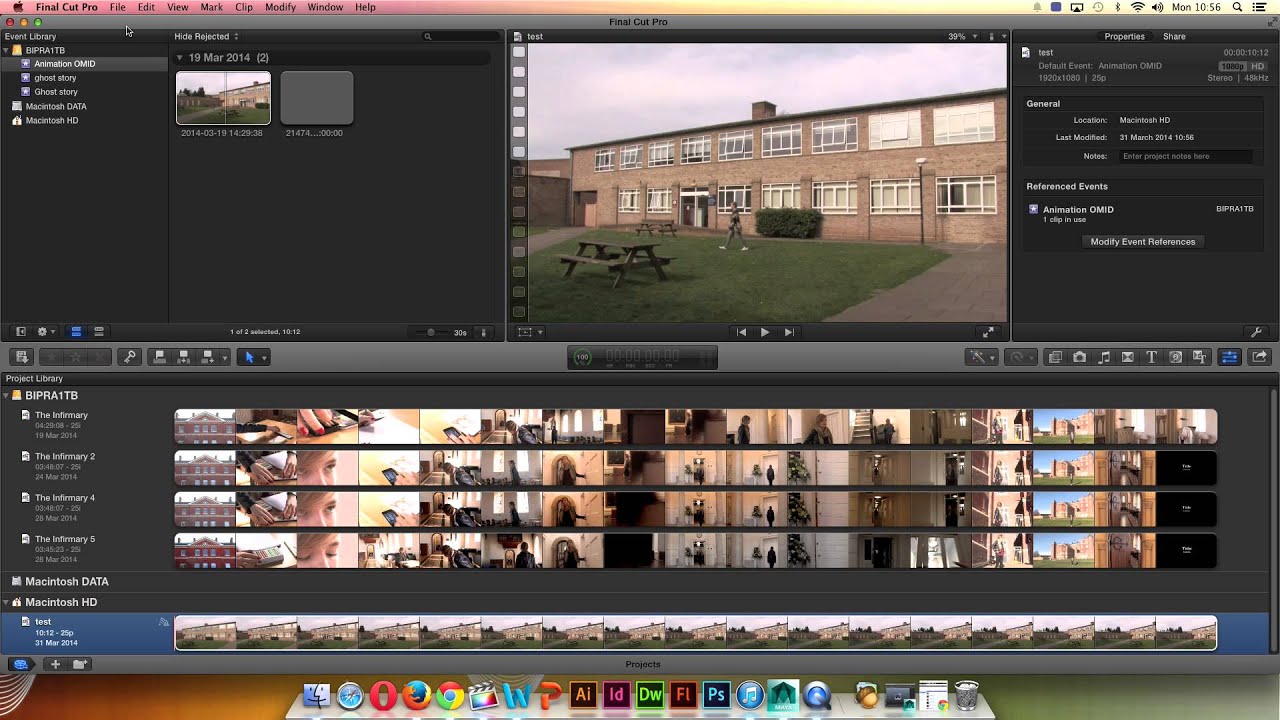Image resolution: width=1280 pixels, height=720 pixels.
Task: Click the Import Media toolbar icon
Action: click(22, 357)
